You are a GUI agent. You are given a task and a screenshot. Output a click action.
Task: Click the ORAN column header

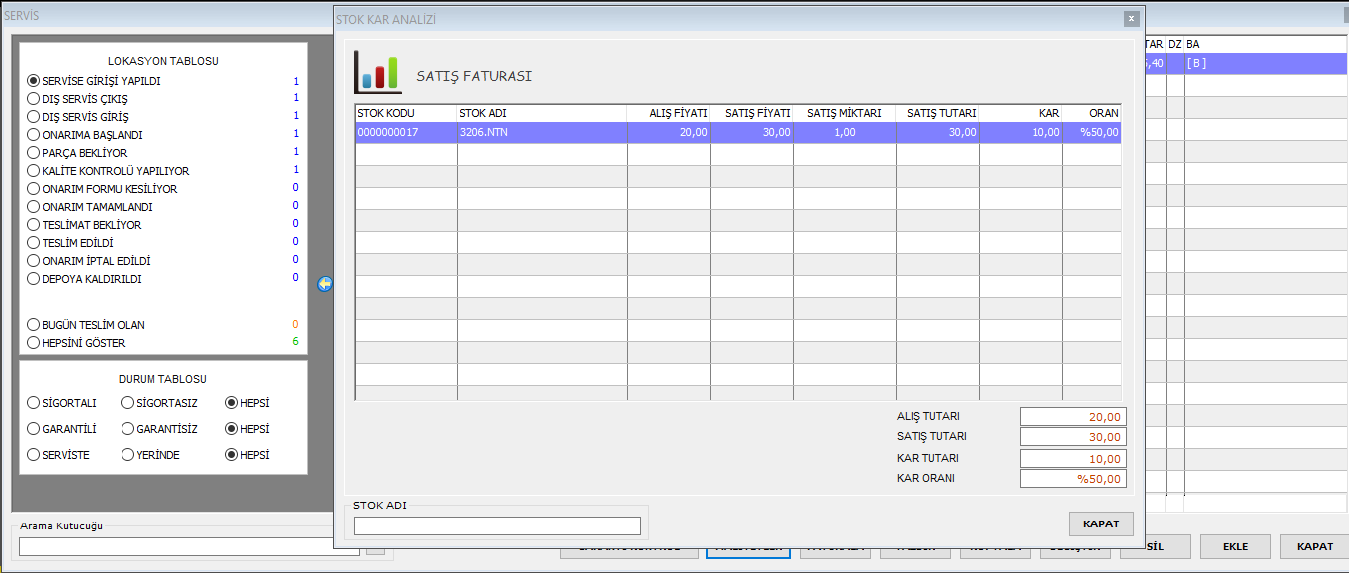pyautogui.click(x=1092, y=113)
